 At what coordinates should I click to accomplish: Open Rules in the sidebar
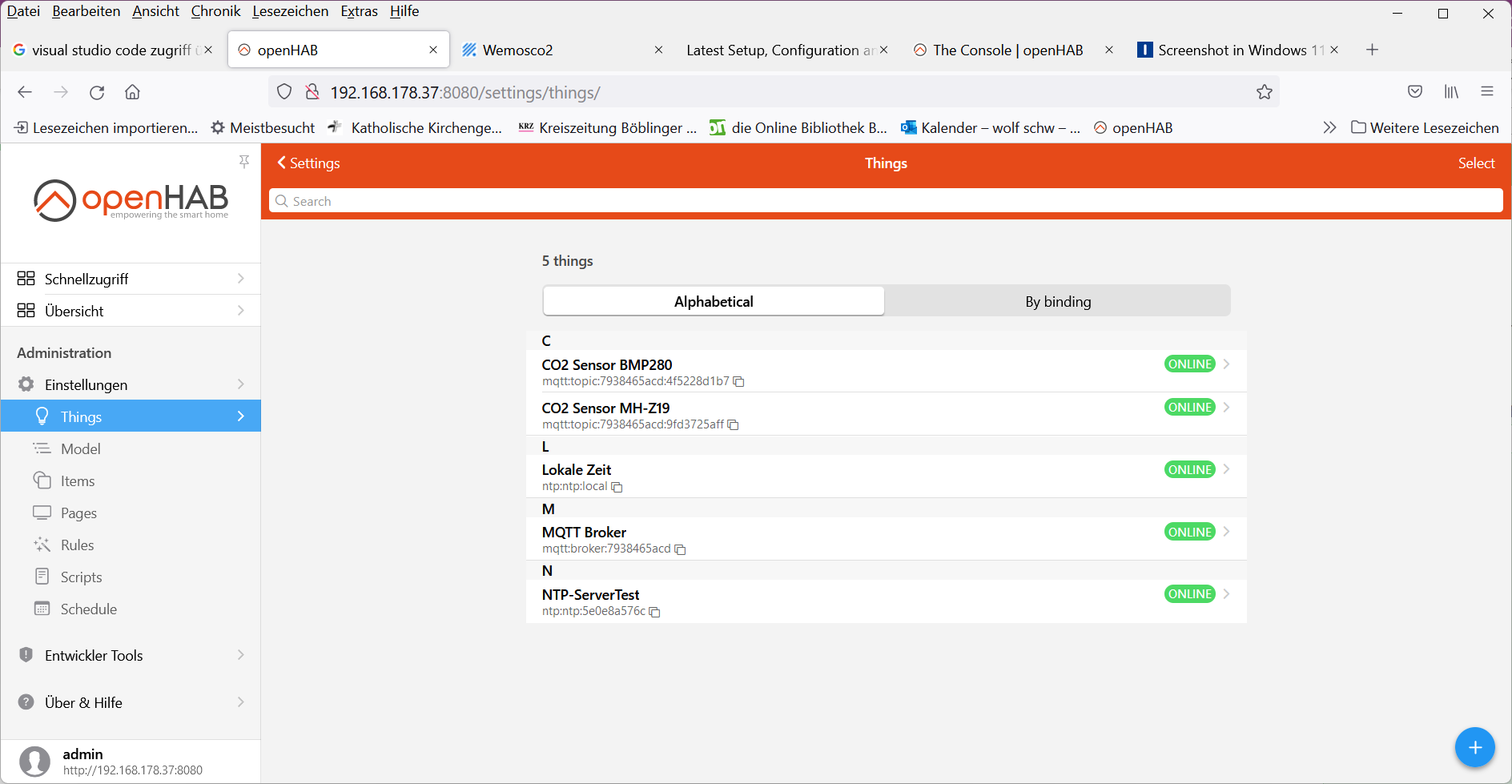click(x=77, y=545)
